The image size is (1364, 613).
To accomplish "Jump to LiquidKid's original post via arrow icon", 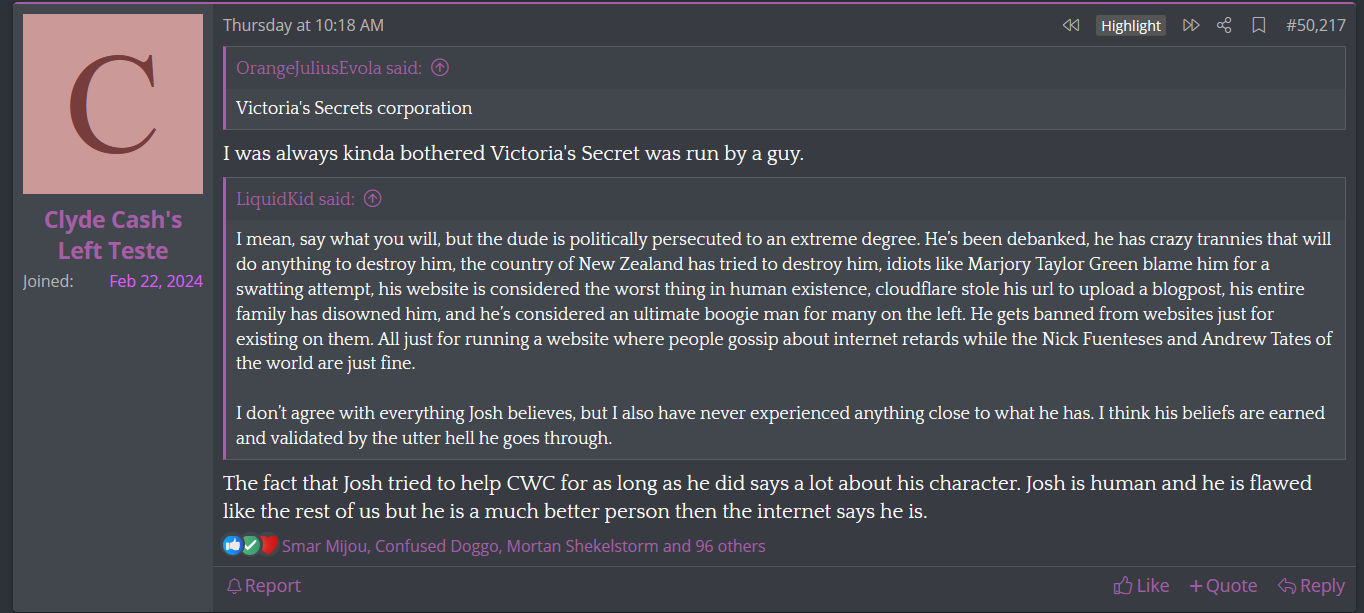I will point(373,199).
